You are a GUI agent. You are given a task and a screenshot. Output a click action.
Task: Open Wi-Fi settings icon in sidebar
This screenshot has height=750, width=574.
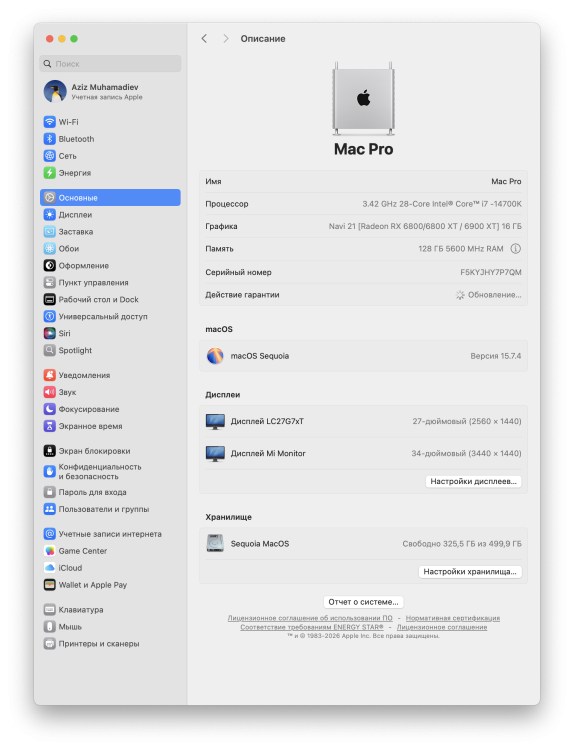coord(50,122)
